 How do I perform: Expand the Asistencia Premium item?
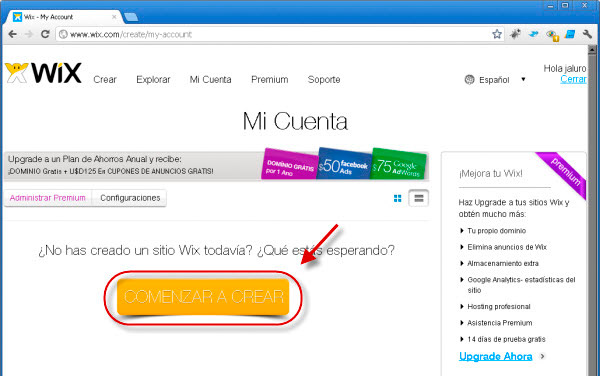tap(496, 323)
